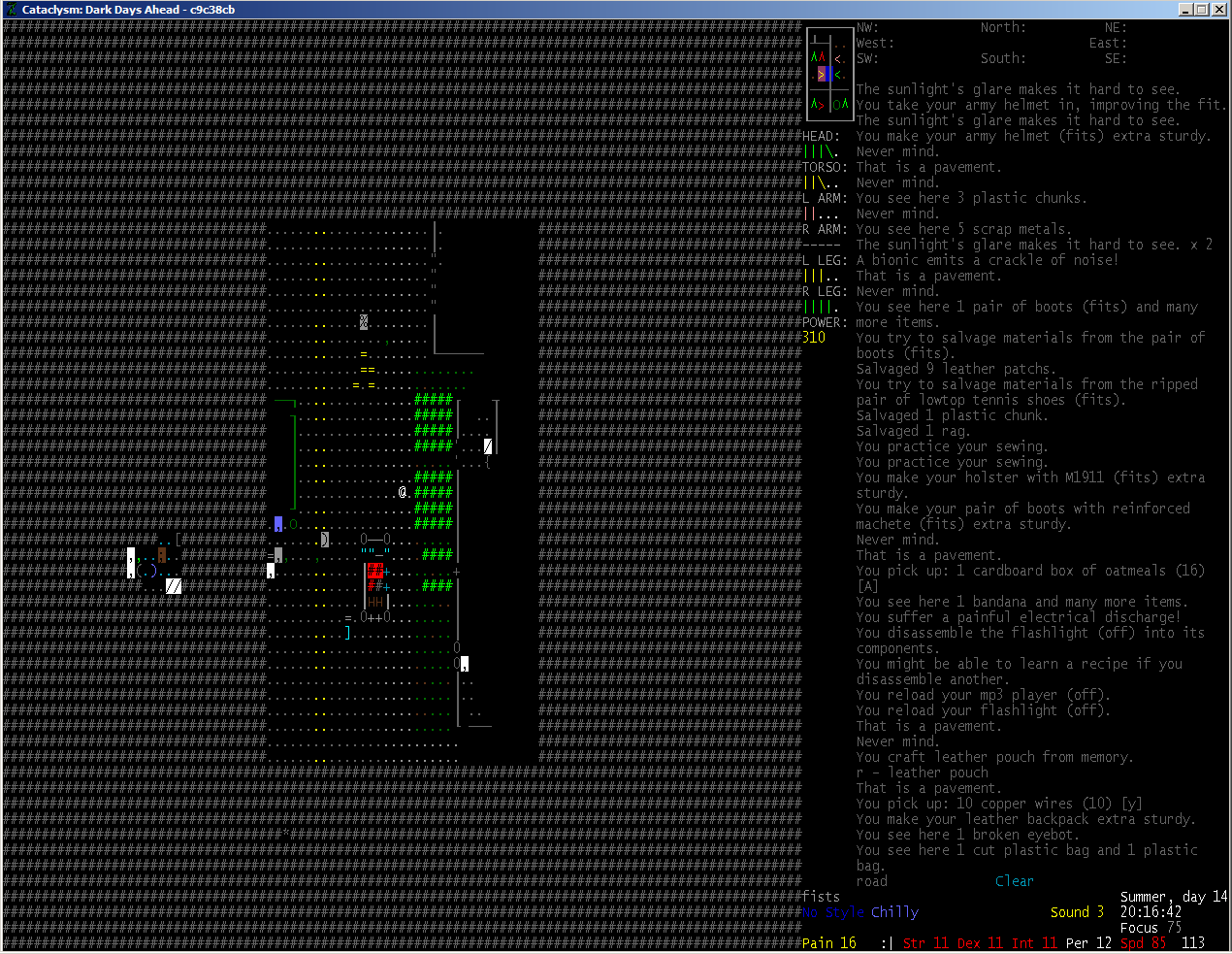The width and height of the screenshot is (1232, 954).
Task: Click the 'No Style' martial arts label
Action: pyautogui.click(x=833, y=912)
